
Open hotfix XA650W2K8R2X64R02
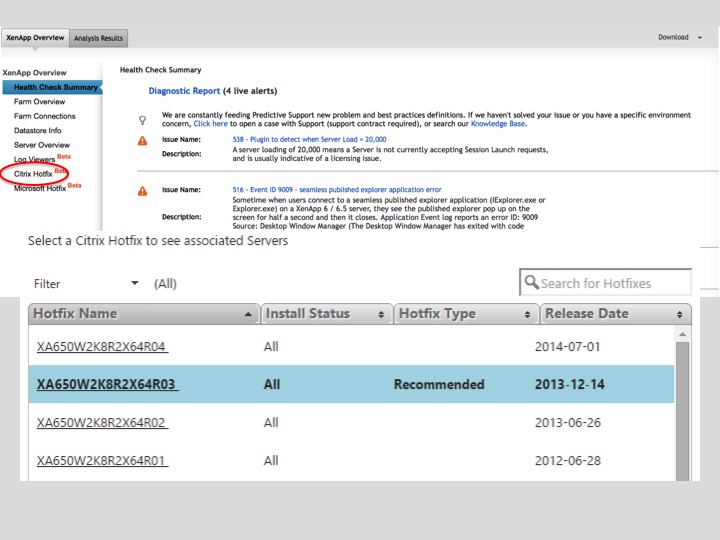pos(102,422)
